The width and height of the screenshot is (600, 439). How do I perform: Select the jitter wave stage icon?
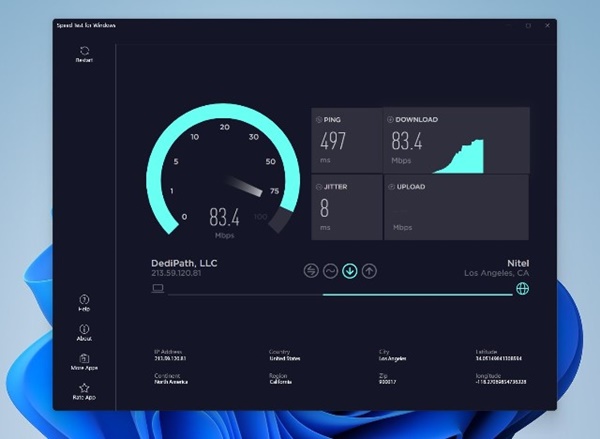330,271
